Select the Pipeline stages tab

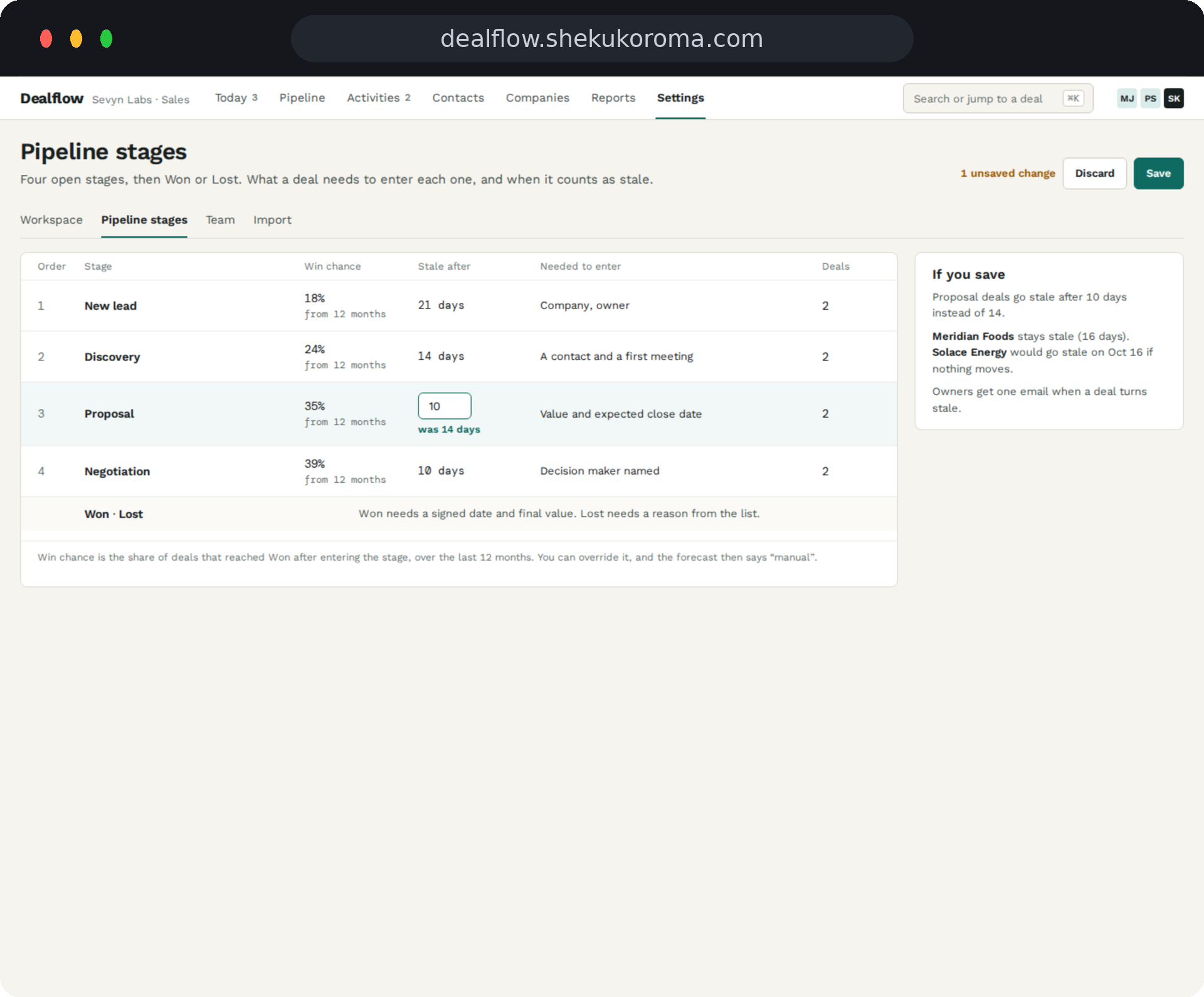point(144,220)
